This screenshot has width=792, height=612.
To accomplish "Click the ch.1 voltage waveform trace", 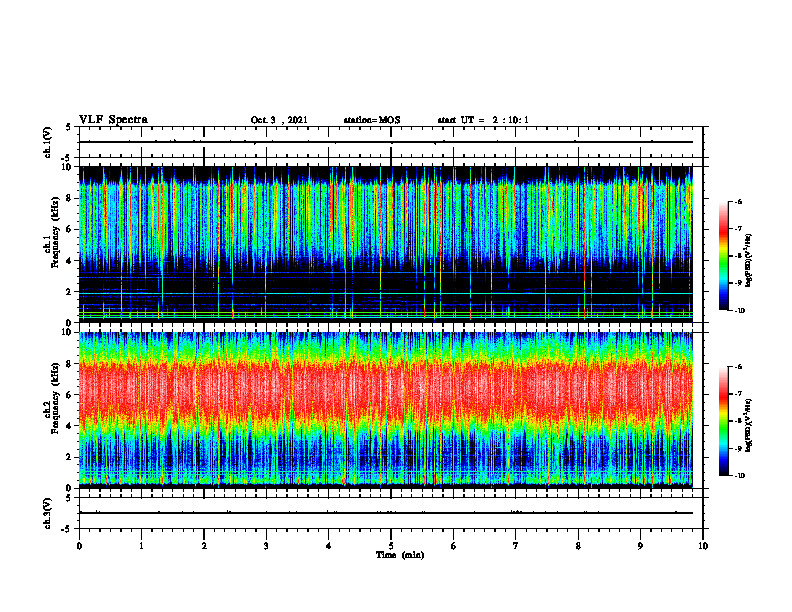I will pos(386,142).
